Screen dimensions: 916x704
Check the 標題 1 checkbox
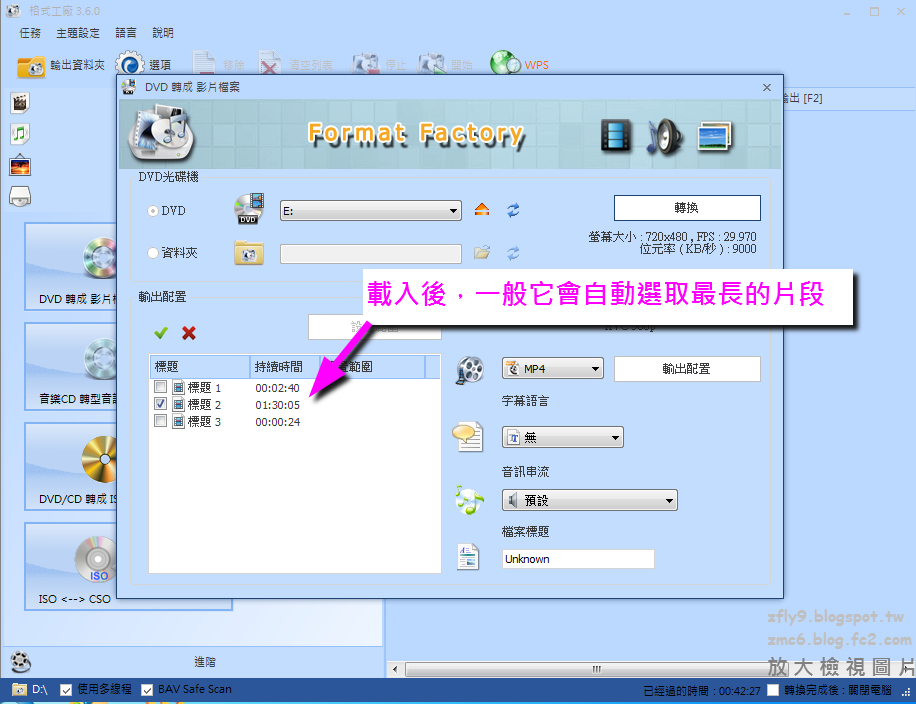coord(161,387)
